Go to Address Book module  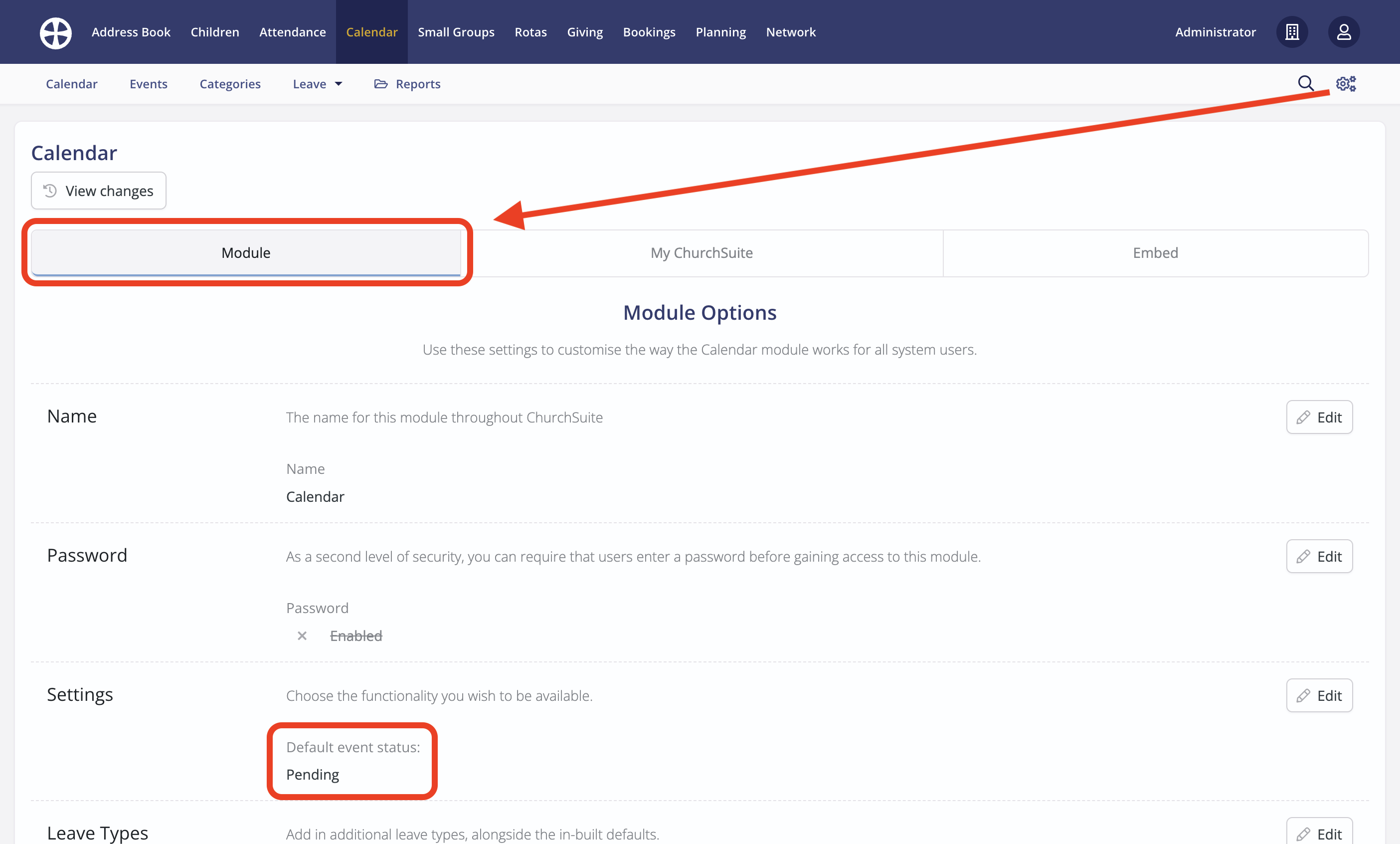click(x=131, y=32)
